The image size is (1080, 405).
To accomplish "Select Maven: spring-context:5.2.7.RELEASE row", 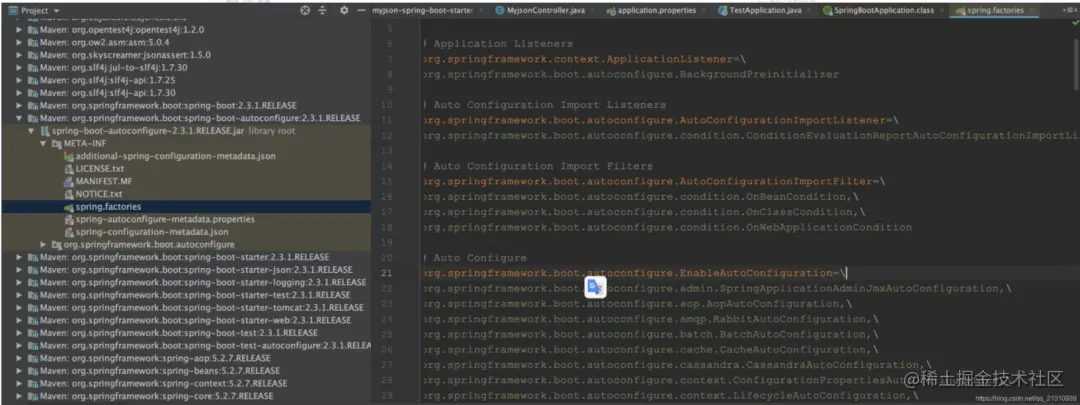I will (186, 383).
